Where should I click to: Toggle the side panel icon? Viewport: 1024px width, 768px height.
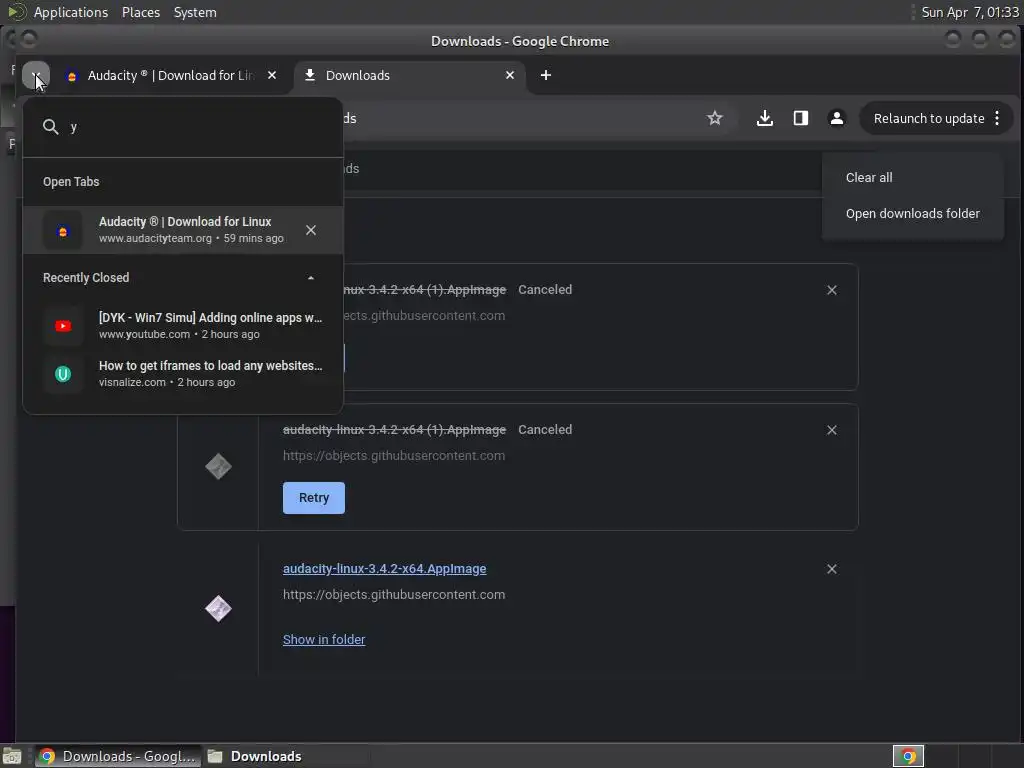tap(801, 118)
